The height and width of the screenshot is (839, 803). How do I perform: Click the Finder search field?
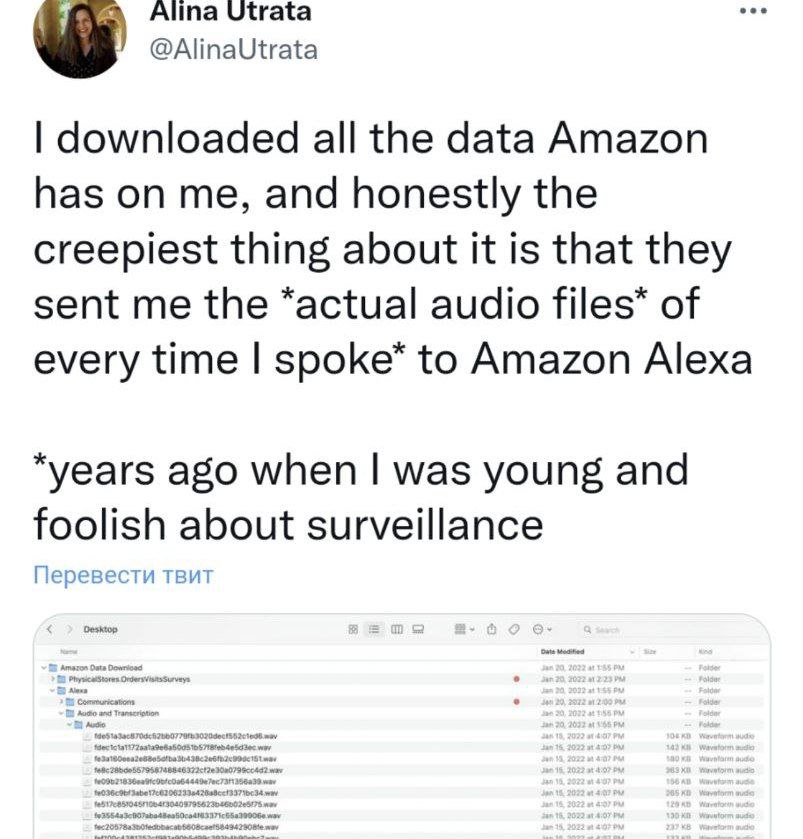(610, 629)
